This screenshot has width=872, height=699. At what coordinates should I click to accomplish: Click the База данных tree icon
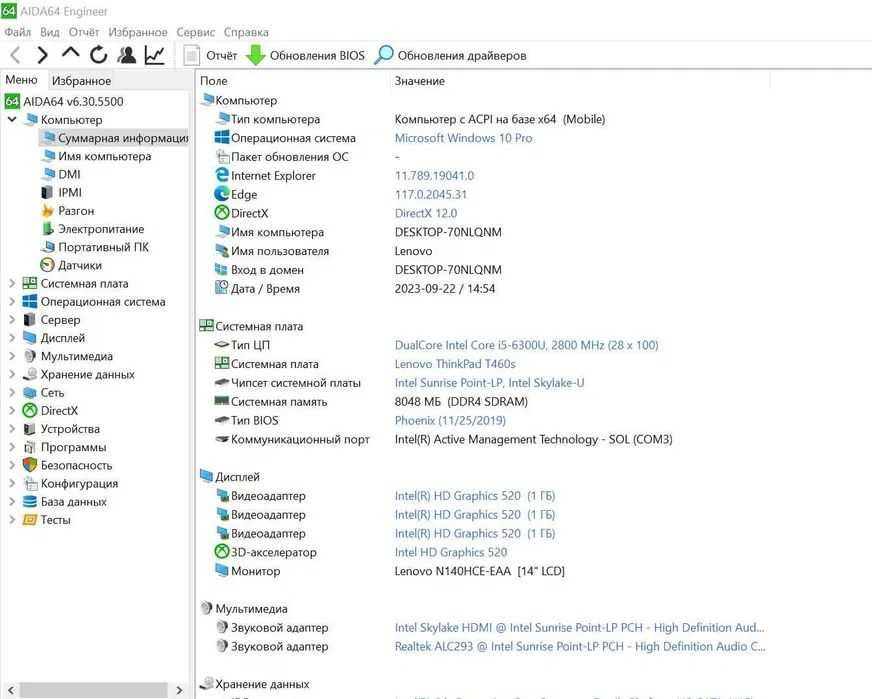(x=29, y=502)
